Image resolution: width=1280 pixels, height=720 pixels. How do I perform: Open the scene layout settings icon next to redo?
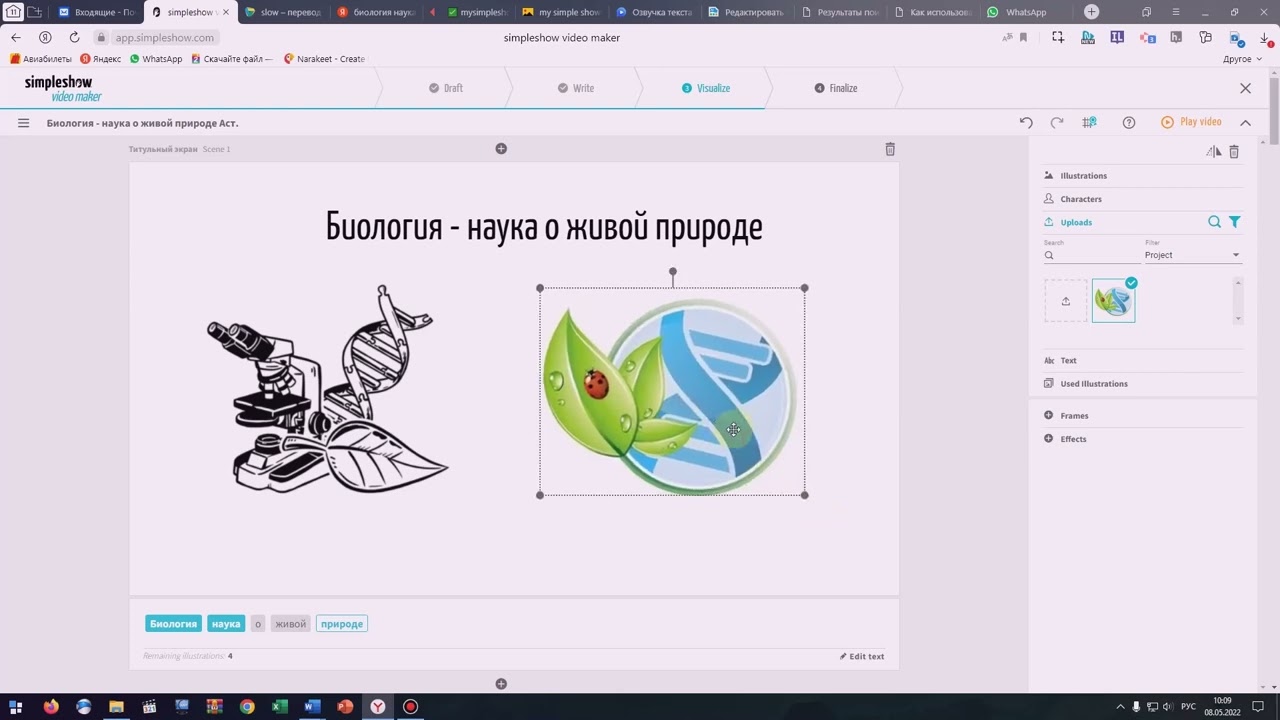(1090, 122)
